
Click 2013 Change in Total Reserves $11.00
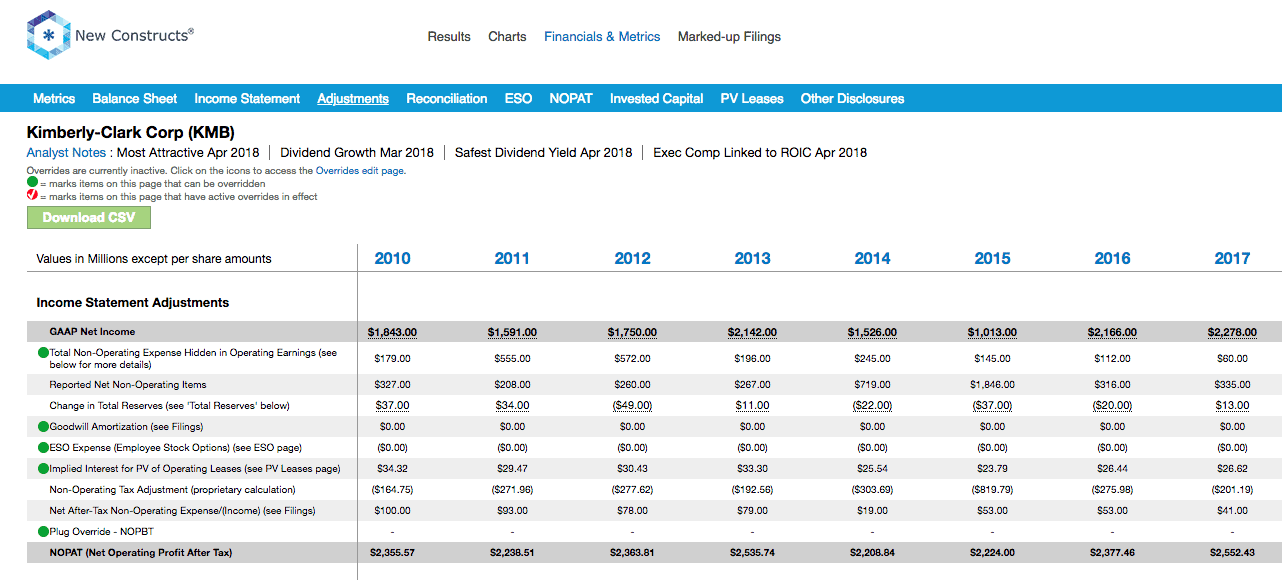752,405
